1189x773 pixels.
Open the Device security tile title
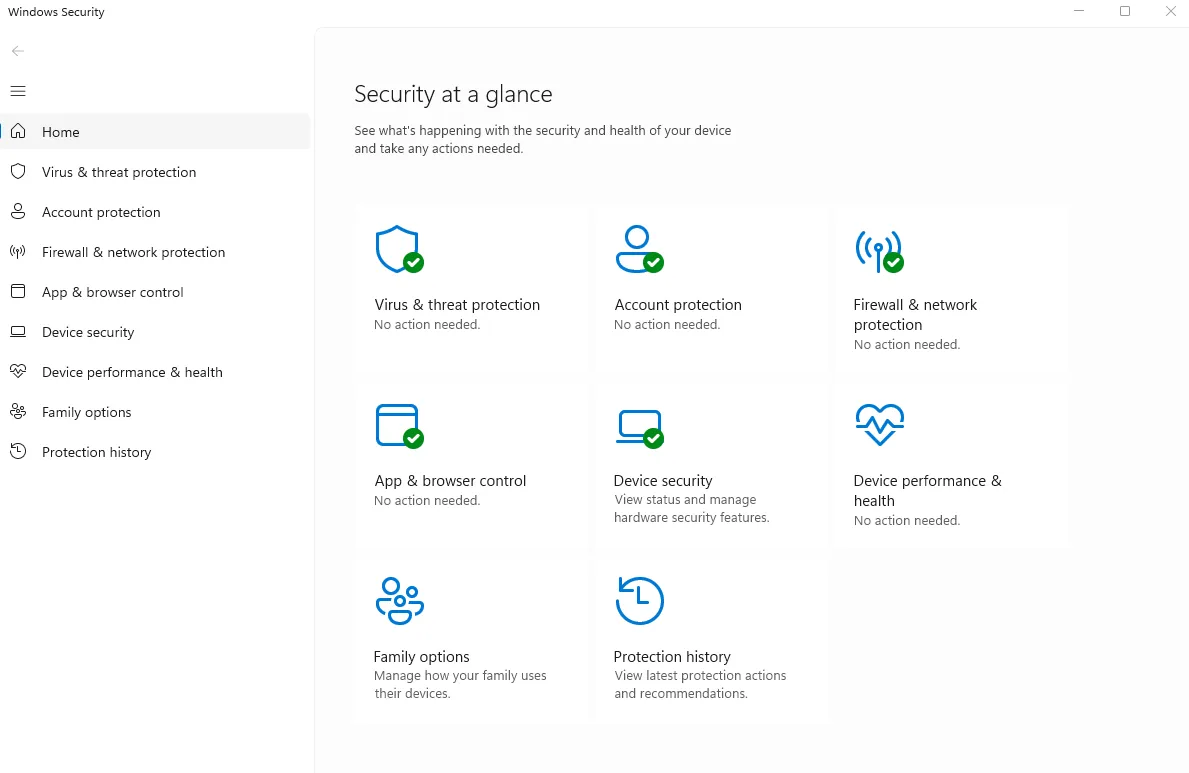point(663,481)
